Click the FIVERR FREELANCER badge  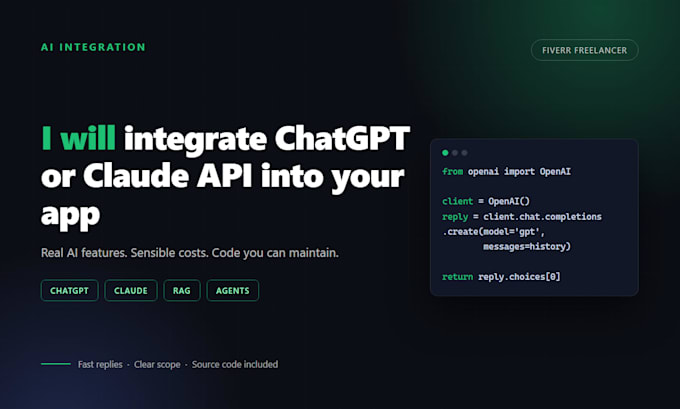click(x=584, y=50)
